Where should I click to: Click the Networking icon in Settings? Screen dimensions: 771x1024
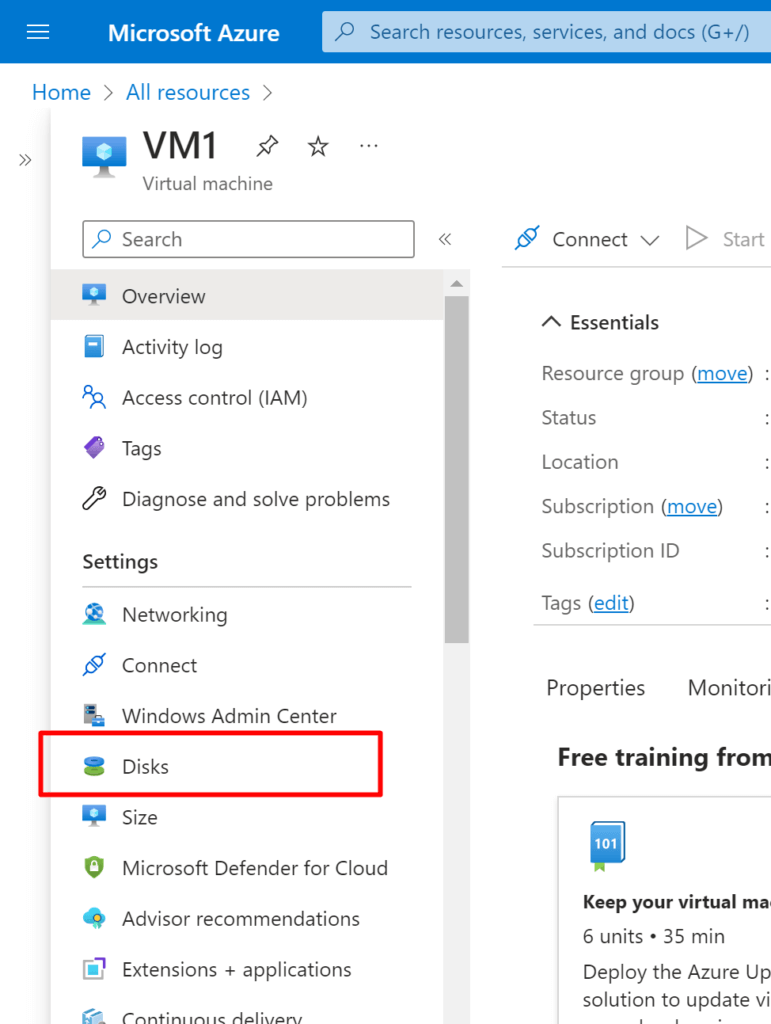point(94,615)
